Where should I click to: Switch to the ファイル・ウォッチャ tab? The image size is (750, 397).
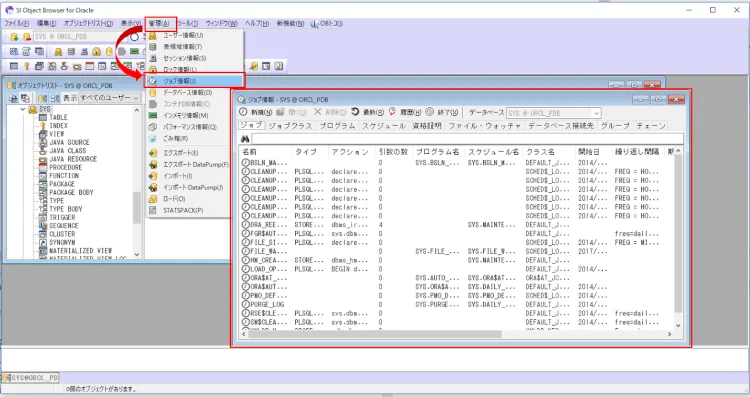click(x=485, y=126)
